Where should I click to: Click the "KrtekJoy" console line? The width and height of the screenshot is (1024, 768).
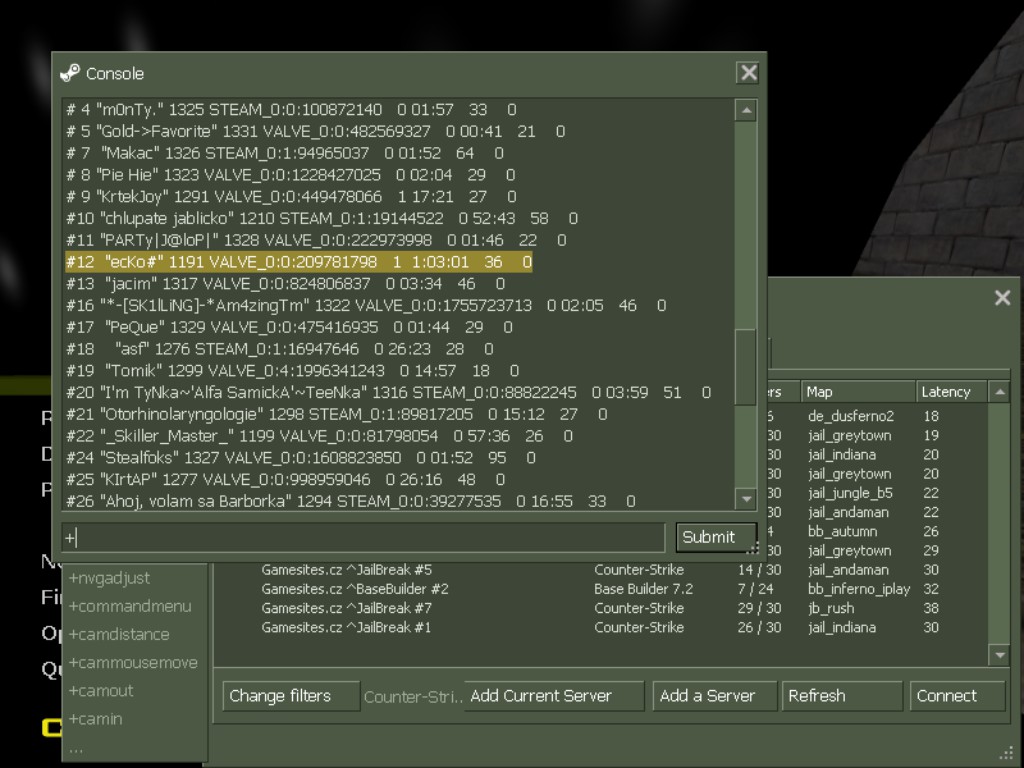tap(291, 197)
